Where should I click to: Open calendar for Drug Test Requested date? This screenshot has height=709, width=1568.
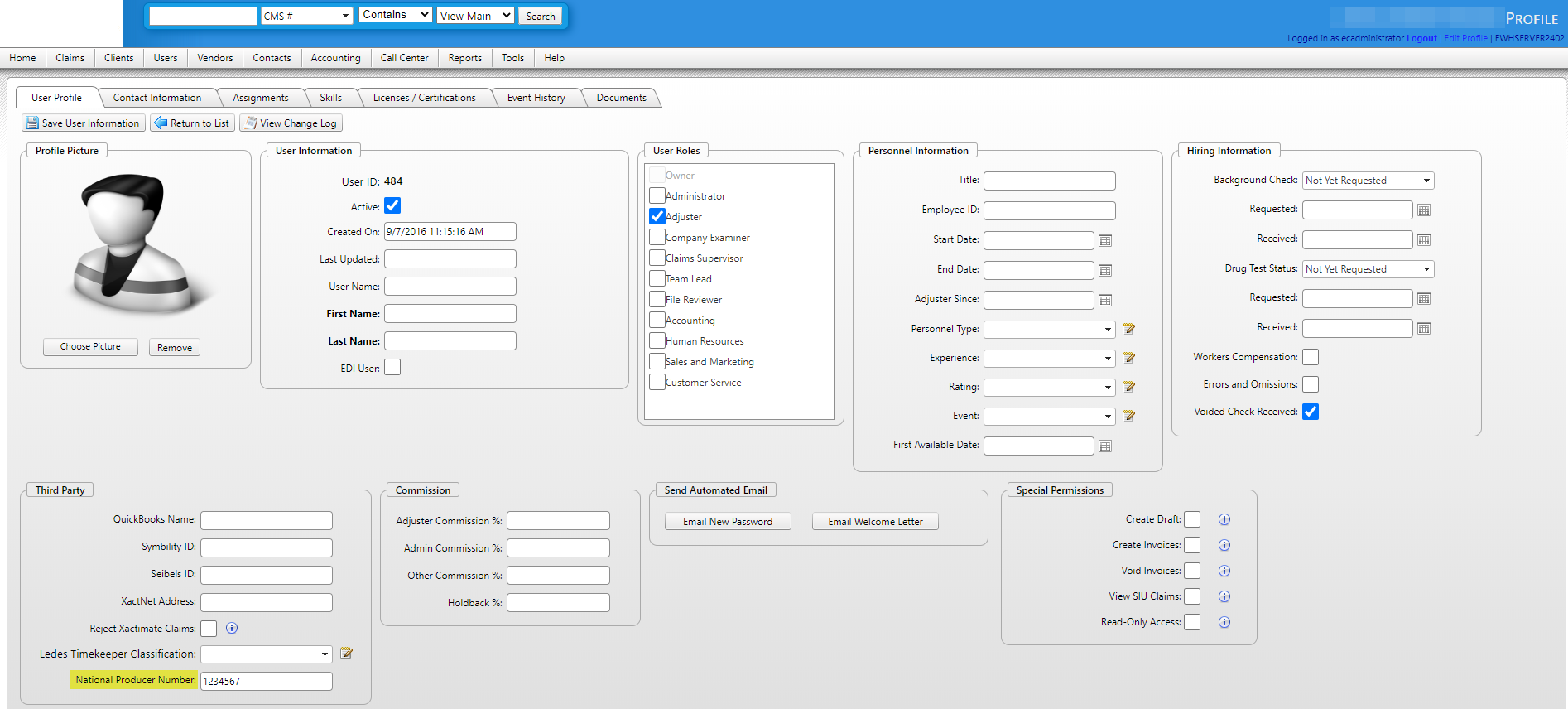click(x=1423, y=299)
